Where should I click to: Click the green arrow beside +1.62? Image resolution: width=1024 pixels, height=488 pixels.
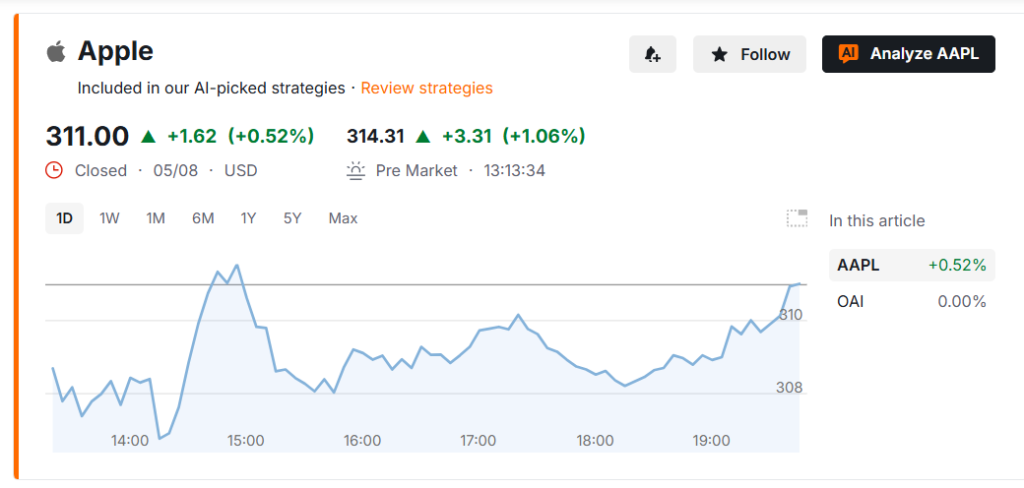click(149, 137)
